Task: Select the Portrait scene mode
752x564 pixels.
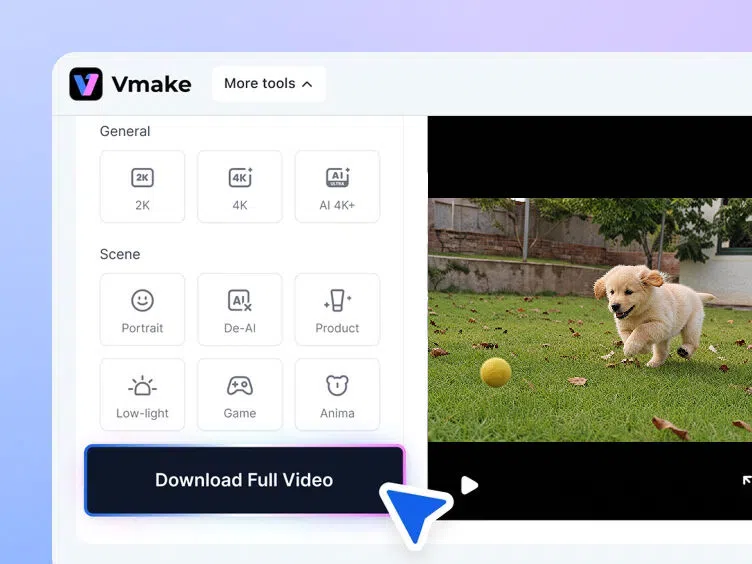Action: tap(142, 309)
